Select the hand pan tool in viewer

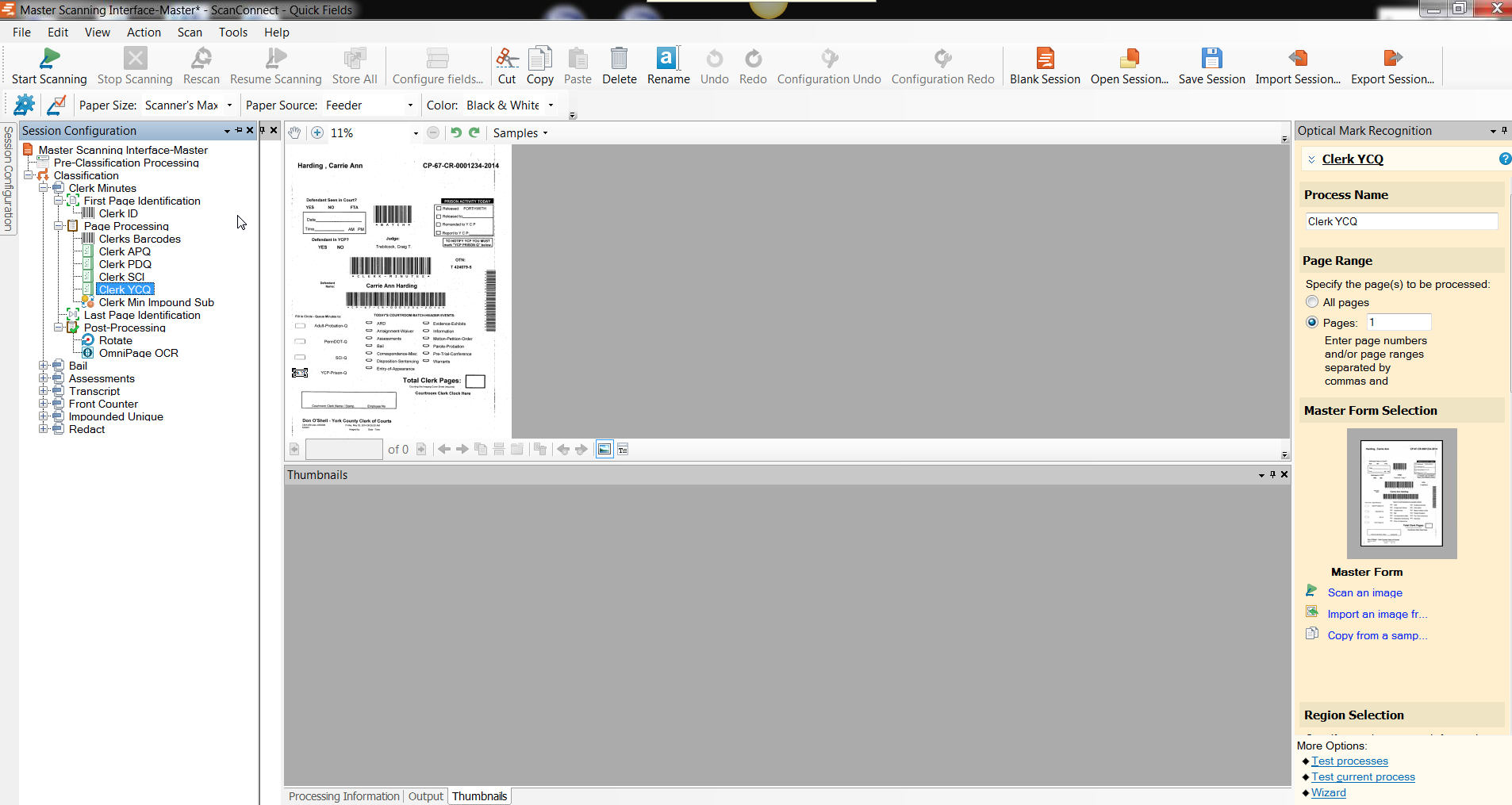point(294,133)
